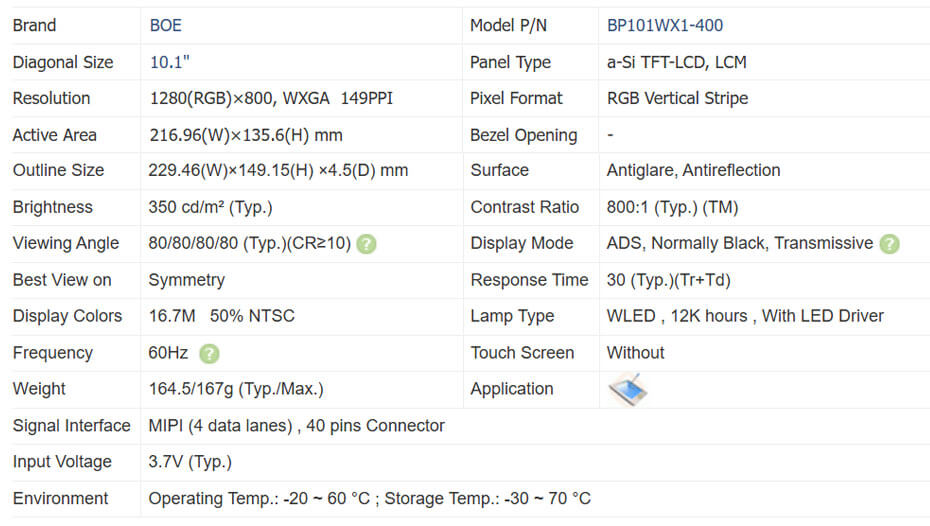Click the Outline Size dimensions value
This screenshot has width=930, height=526.
click(x=278, y=171)
